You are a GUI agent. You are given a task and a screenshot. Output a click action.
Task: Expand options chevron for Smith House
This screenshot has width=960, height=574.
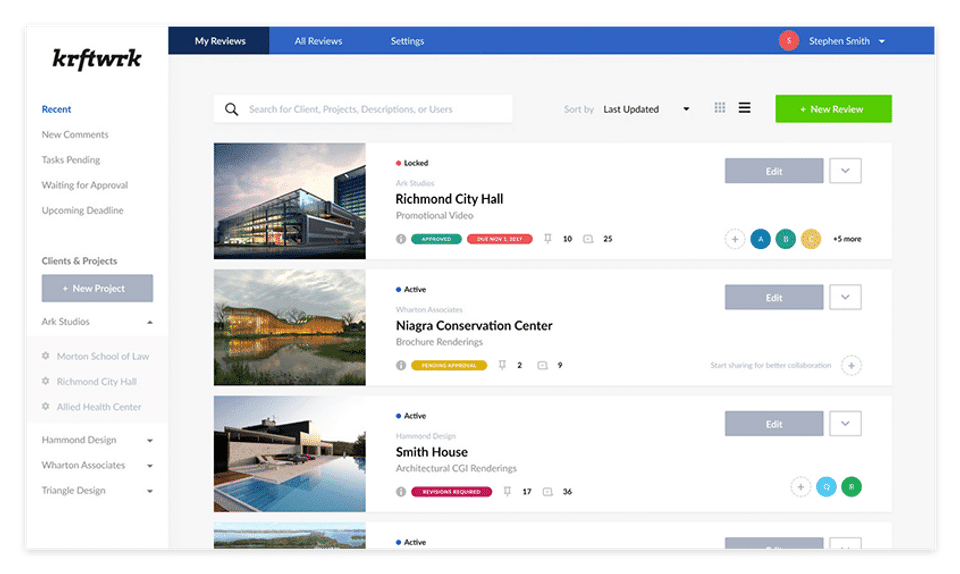point(845,423)
